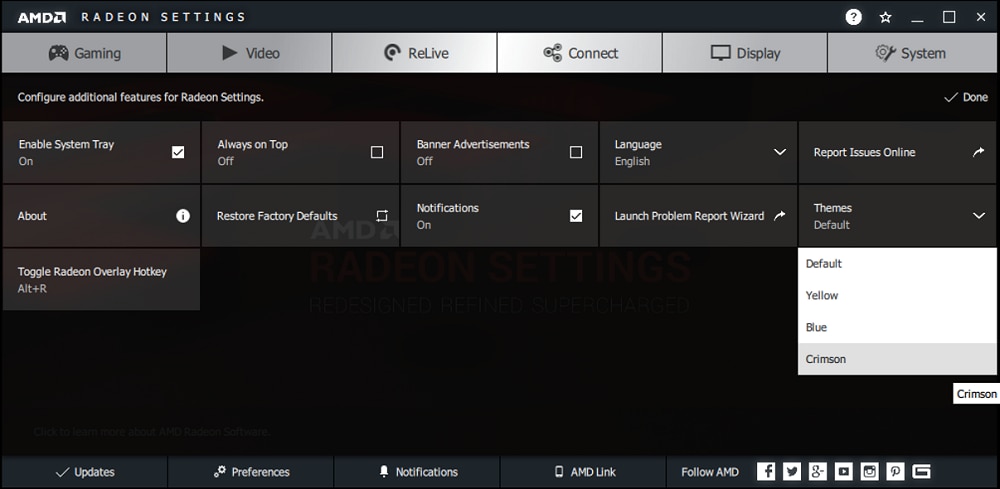The width and height of the screenshot is (1000, 489).
Task: Switch to the Display tab
Action: (x=745, y=53)
